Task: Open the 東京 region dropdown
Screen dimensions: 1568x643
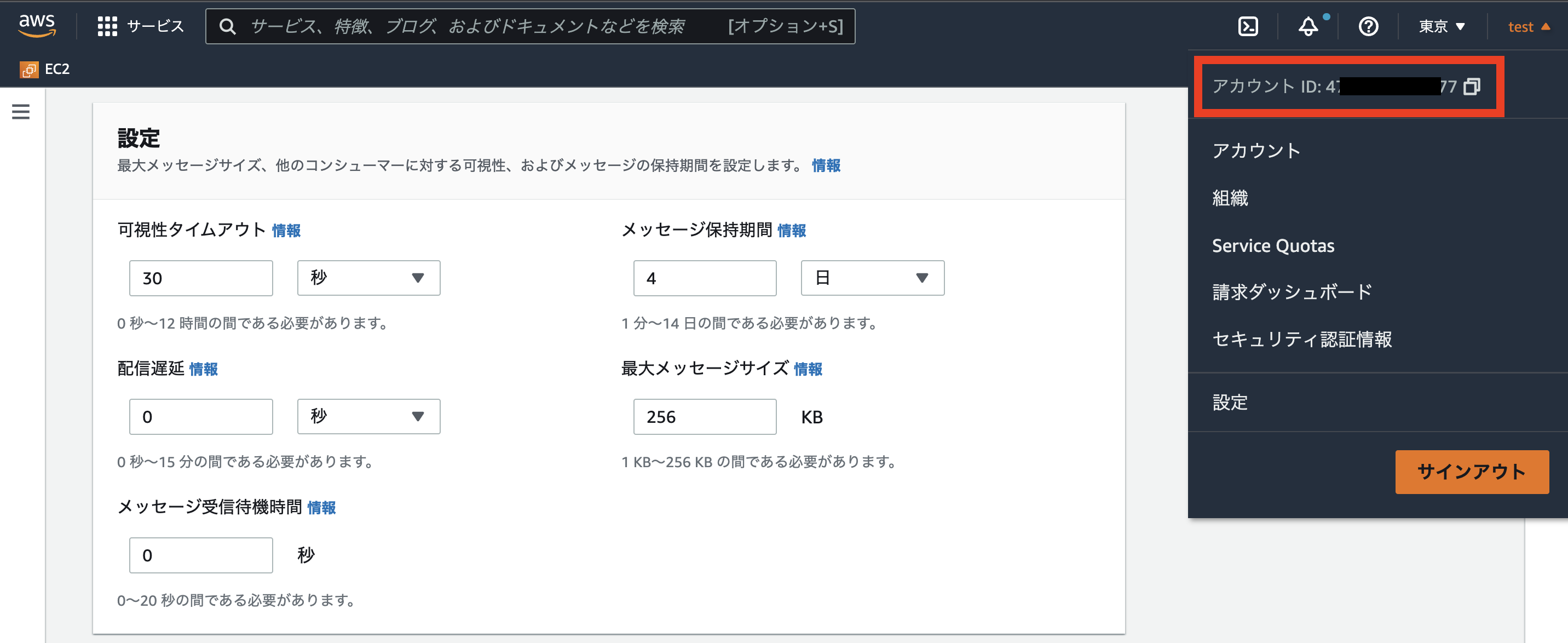Action: pyautogui.click(x=1440, y=26)
